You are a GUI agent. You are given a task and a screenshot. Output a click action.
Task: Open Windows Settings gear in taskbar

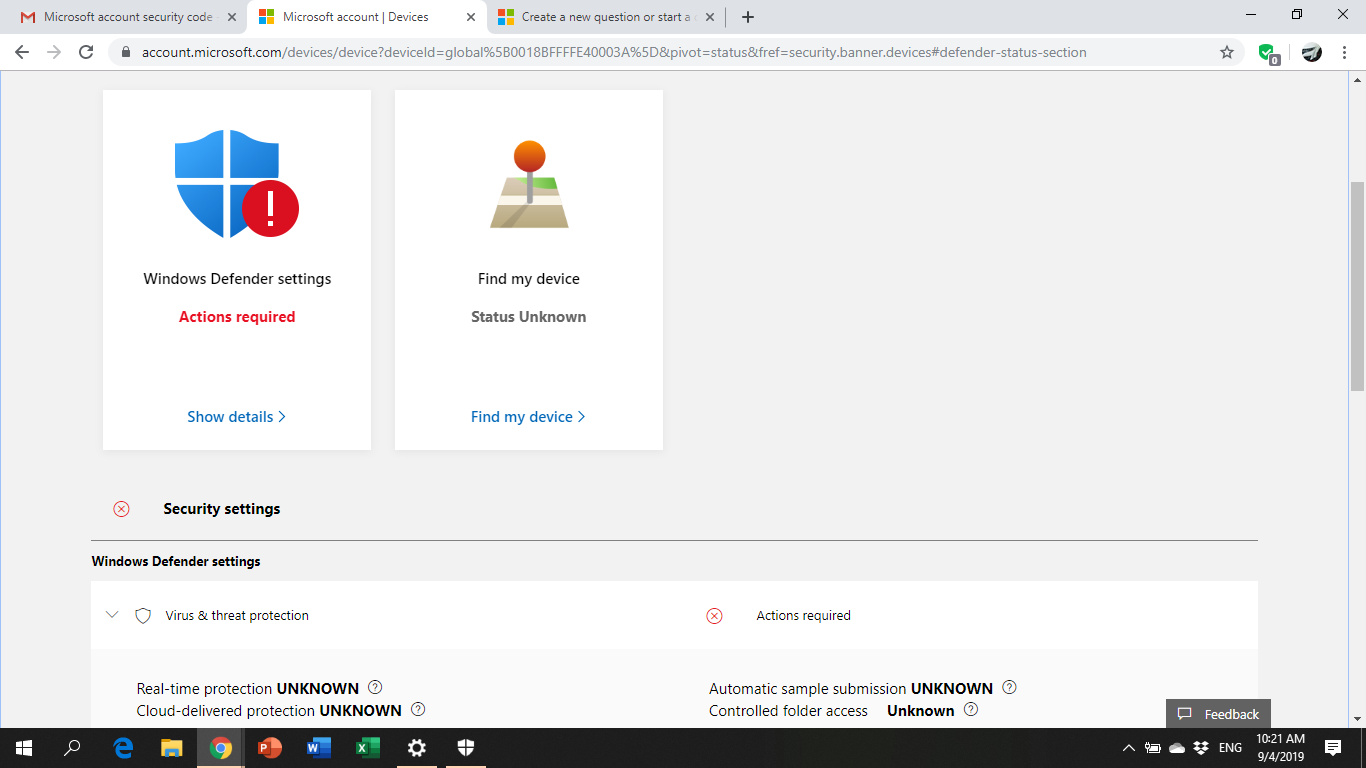click(x=417, y=748)
